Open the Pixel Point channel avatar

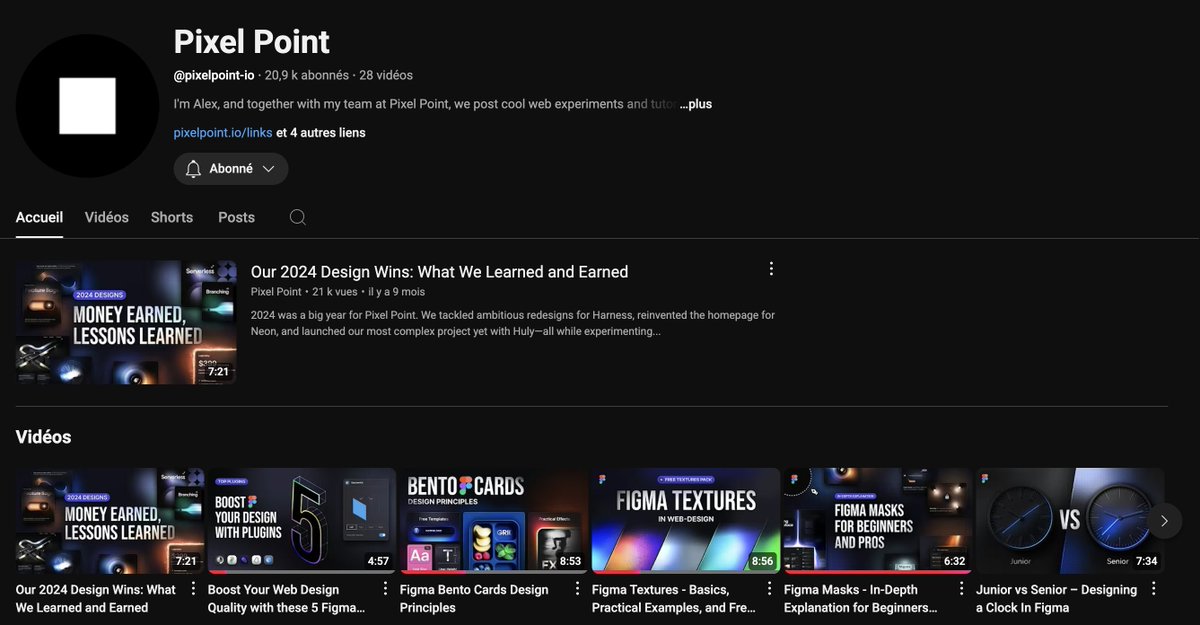point(88,106)
